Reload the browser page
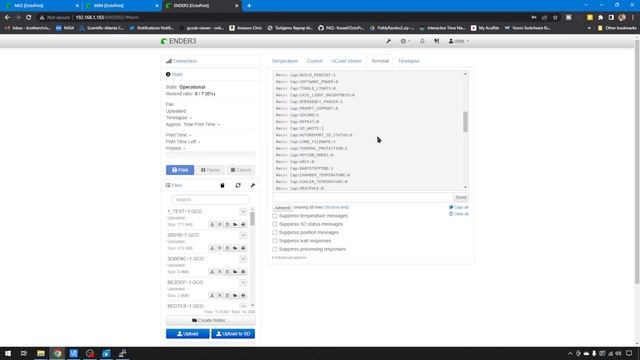Image resolution: width=640 pixels, height=360 pixels. tap(29, 18)
